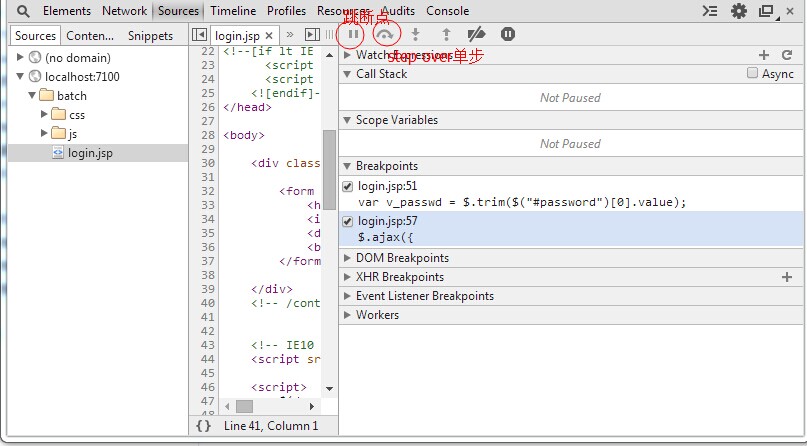Select breakpoint code 'var v_passwd' line

coord(522,202)
